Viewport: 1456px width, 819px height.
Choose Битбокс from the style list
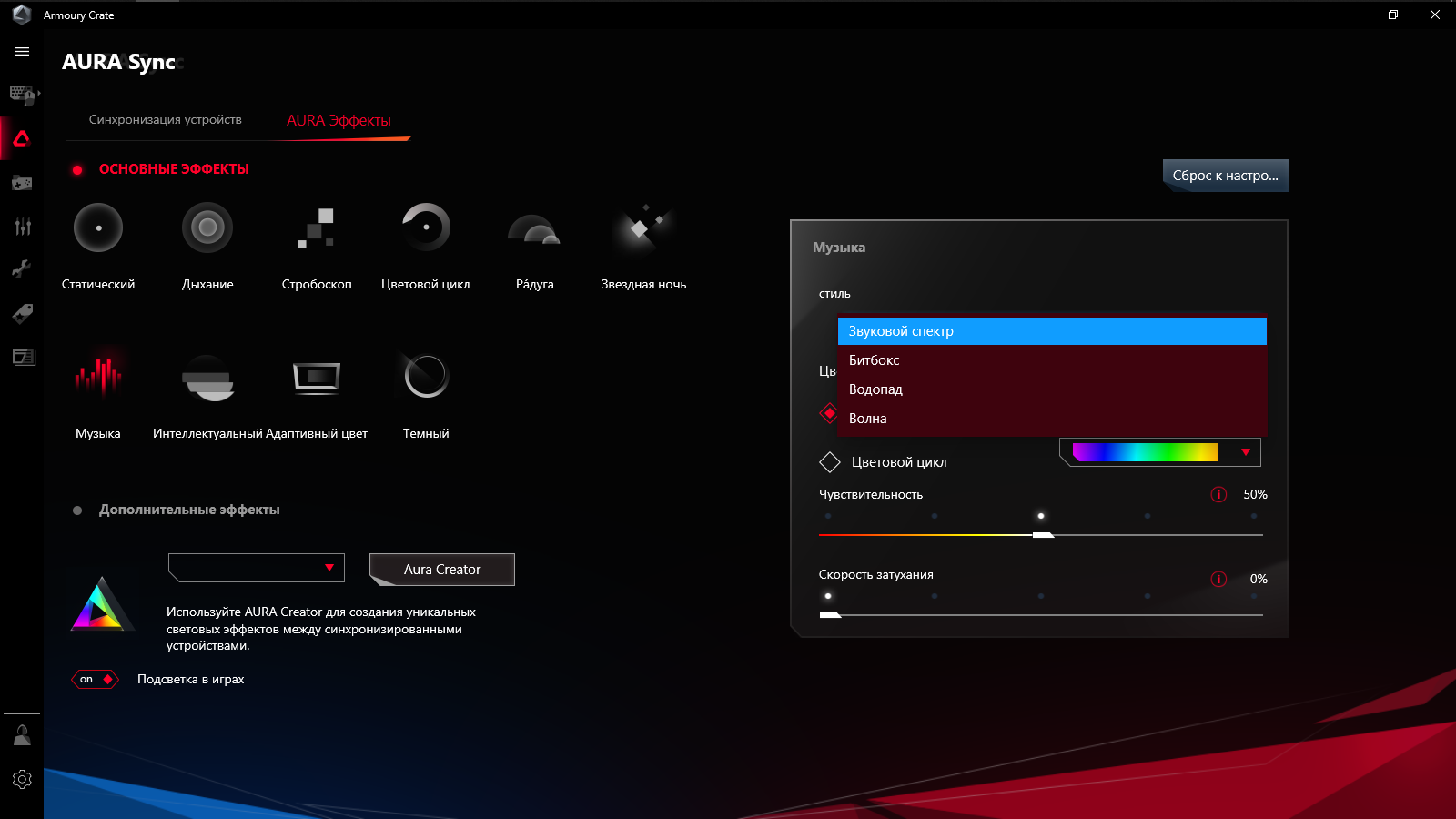click(1052, 360)
